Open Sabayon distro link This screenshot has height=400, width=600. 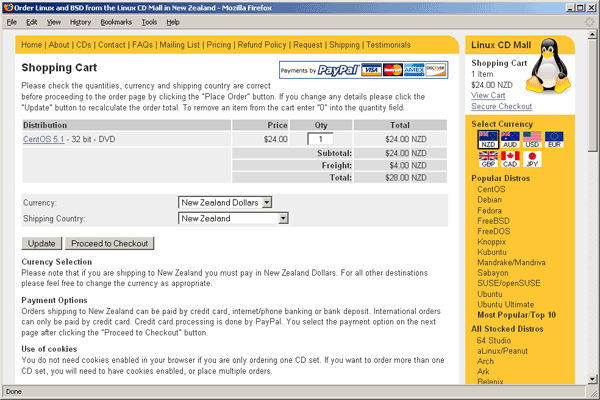pos(492,273)
